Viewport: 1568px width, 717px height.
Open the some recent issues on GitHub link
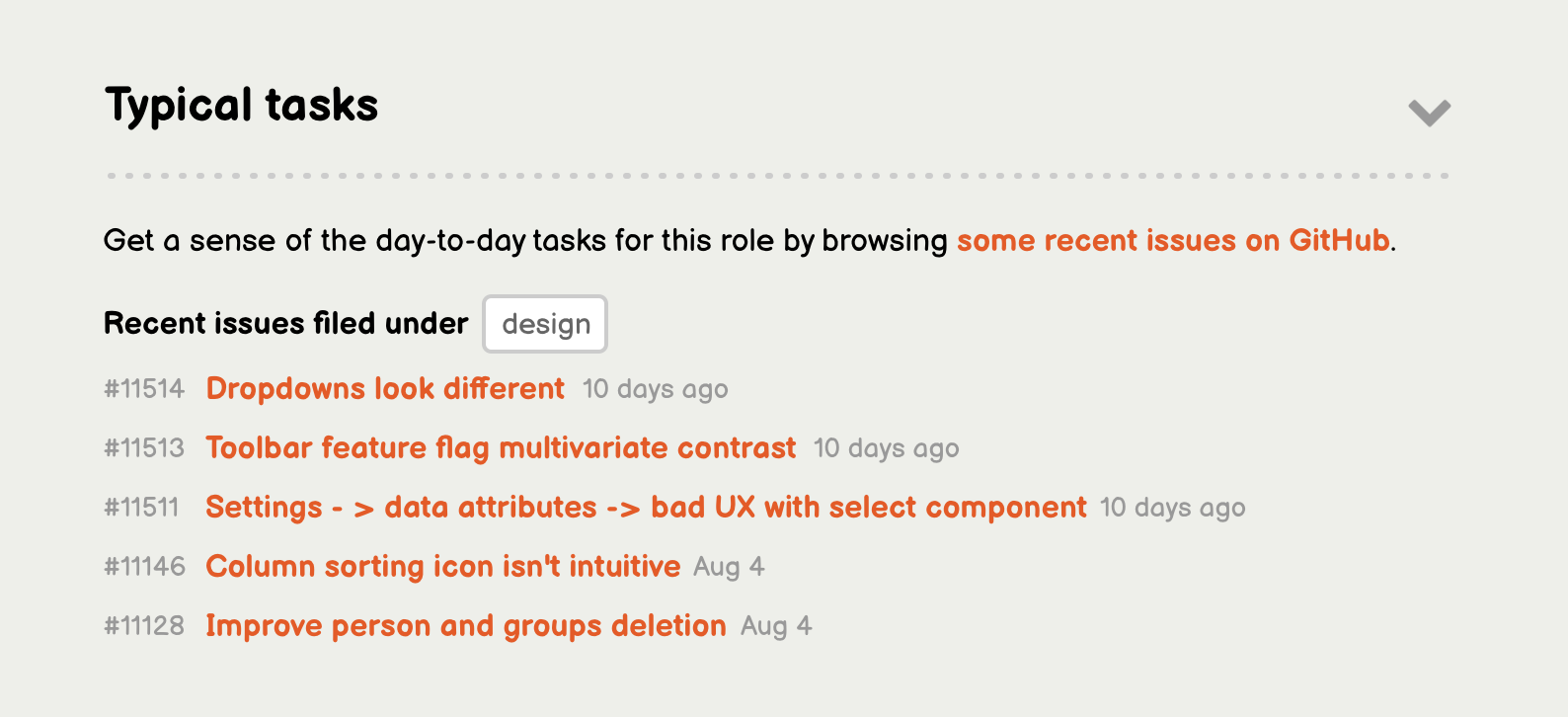tap(1171, 240)
